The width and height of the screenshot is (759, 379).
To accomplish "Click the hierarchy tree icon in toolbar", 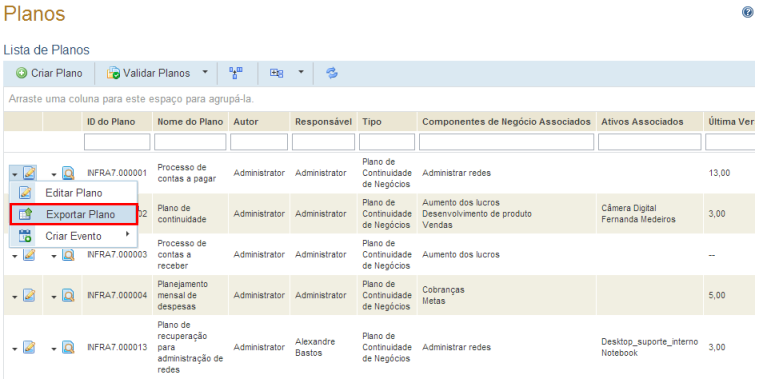I will point(236,73).
